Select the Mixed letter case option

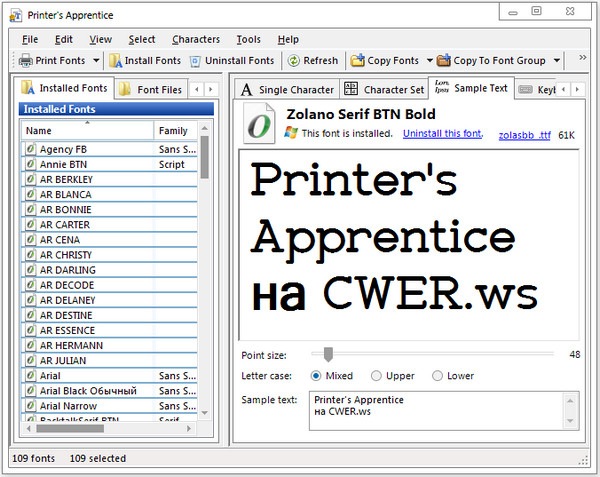click(316, 376)
